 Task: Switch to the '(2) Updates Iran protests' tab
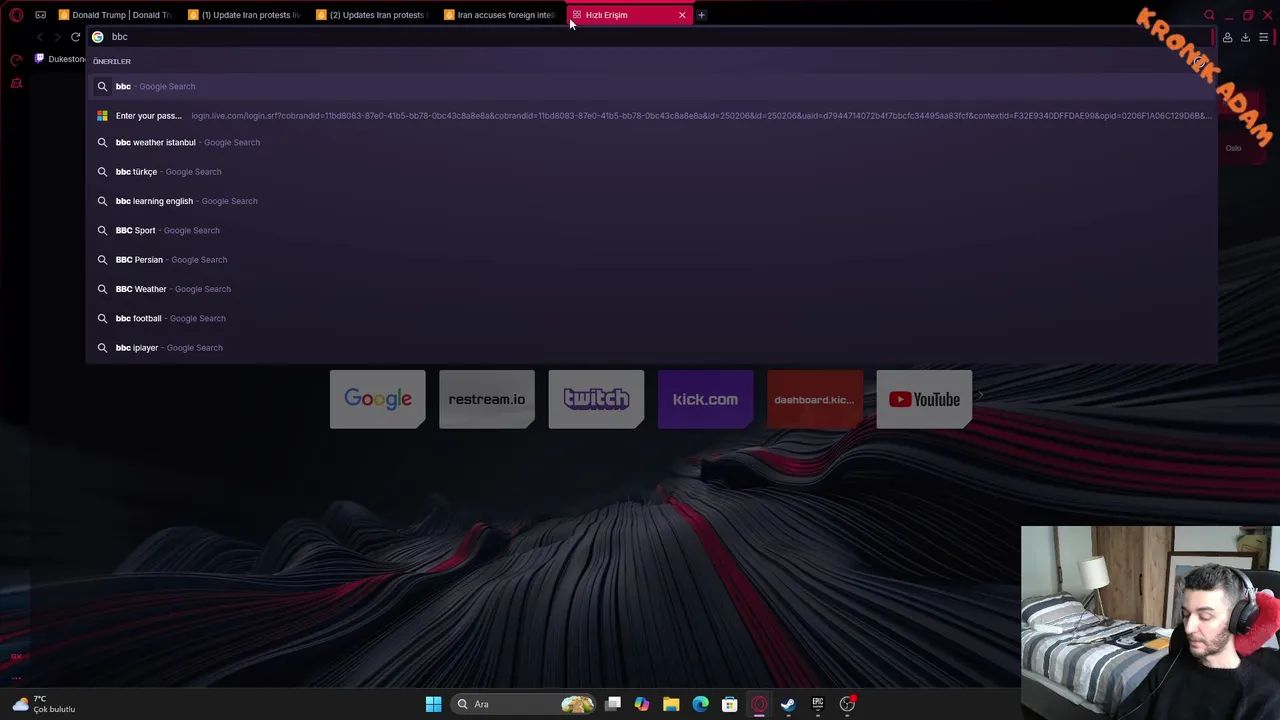pyautogui.click(x=372, y=15)
